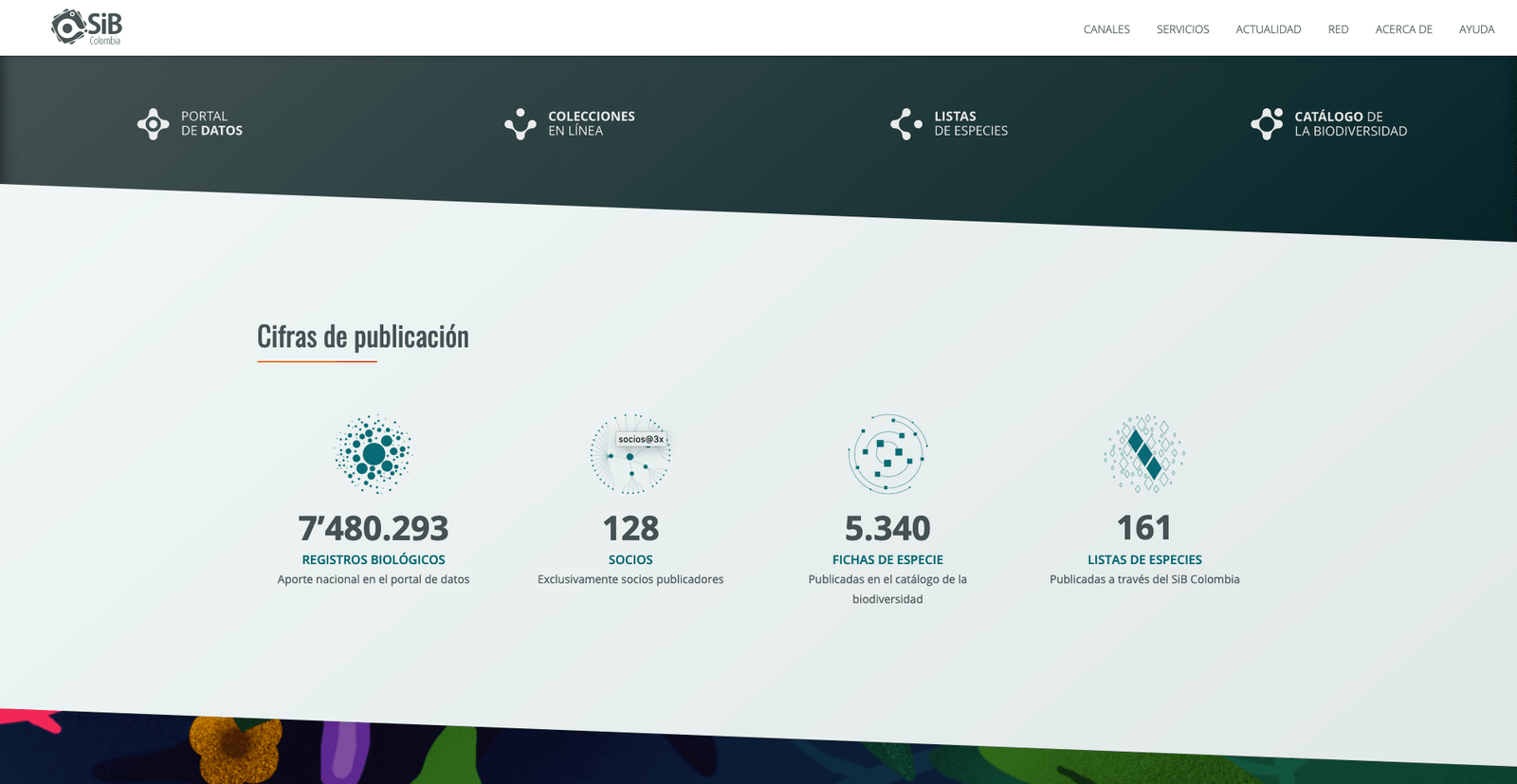Go to COLECCIONES EN LÍNEA link
This screenshot has height=784, width=1517.
click(x=592, y=123)
